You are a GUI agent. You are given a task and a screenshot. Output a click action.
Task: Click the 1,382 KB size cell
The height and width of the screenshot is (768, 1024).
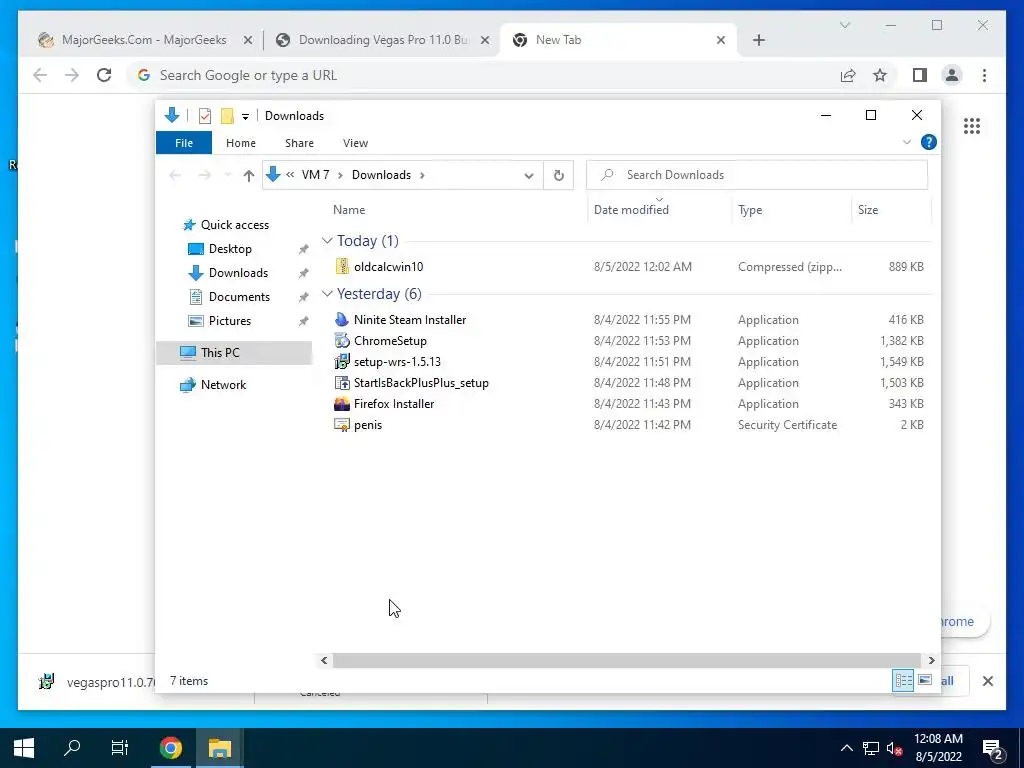(901, 341)
